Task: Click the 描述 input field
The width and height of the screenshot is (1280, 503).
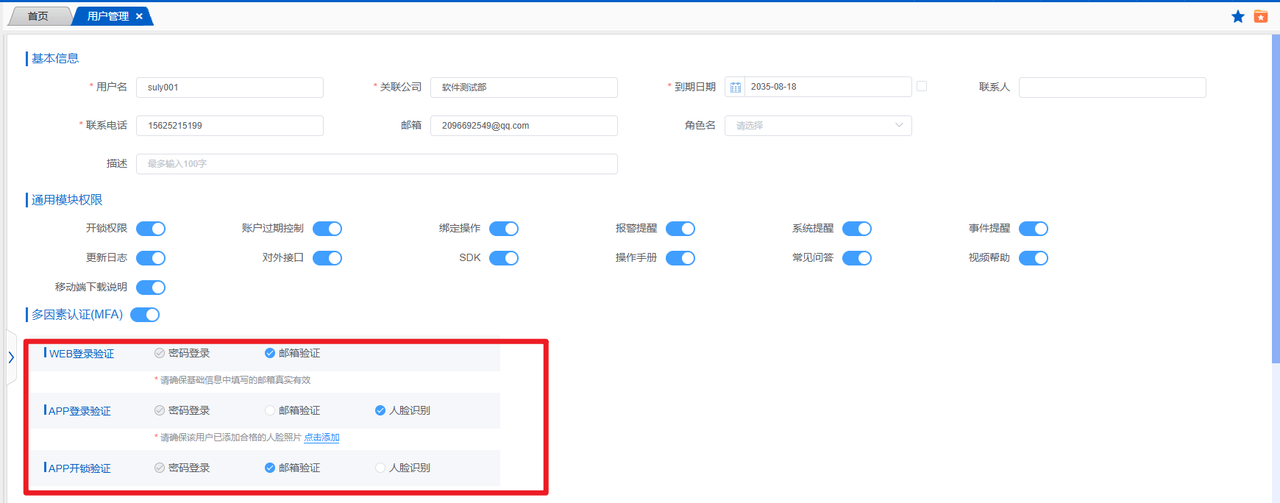Action: (x=377, y=164)
